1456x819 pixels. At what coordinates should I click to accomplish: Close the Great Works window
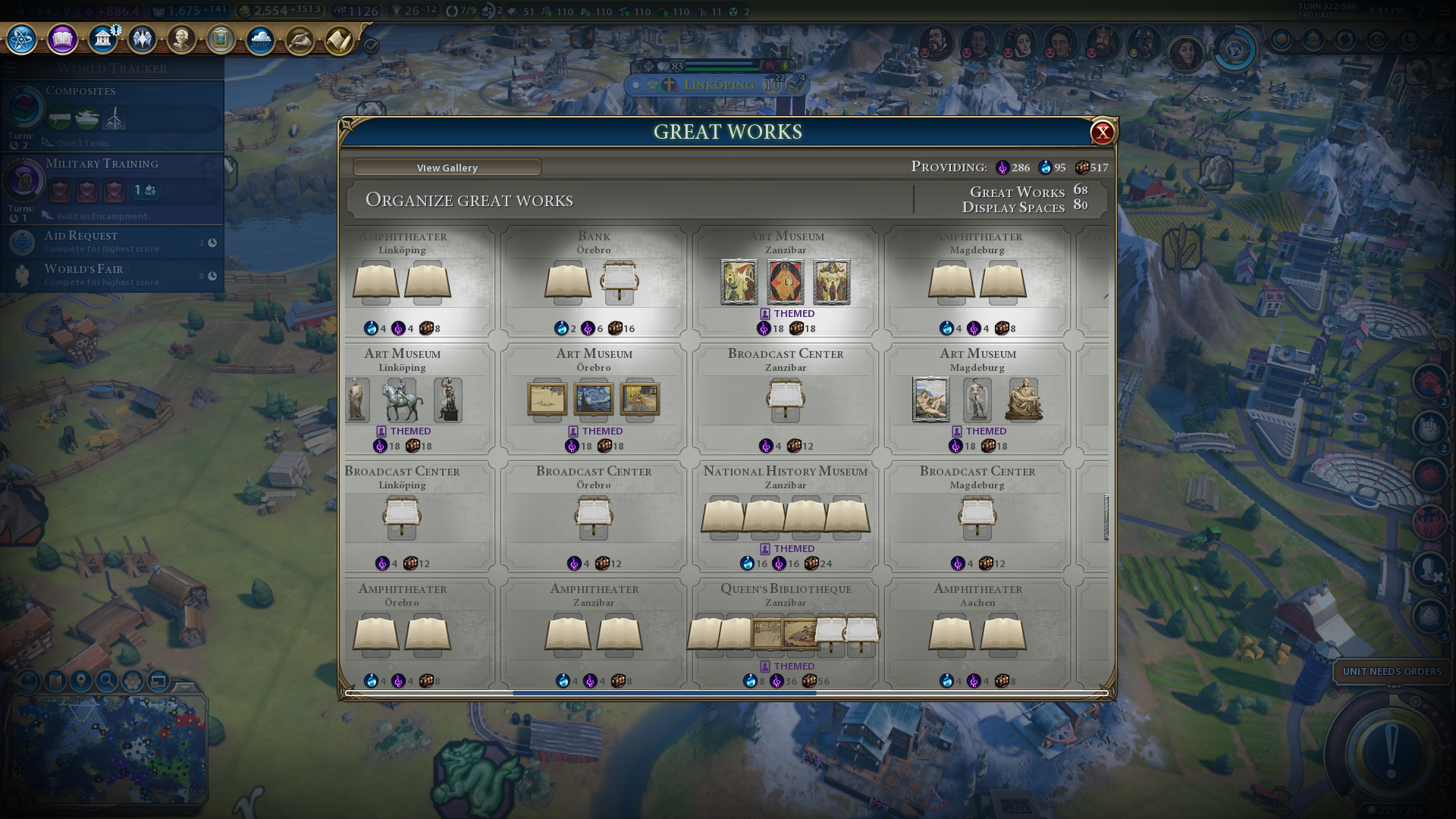pos(1102,133)
